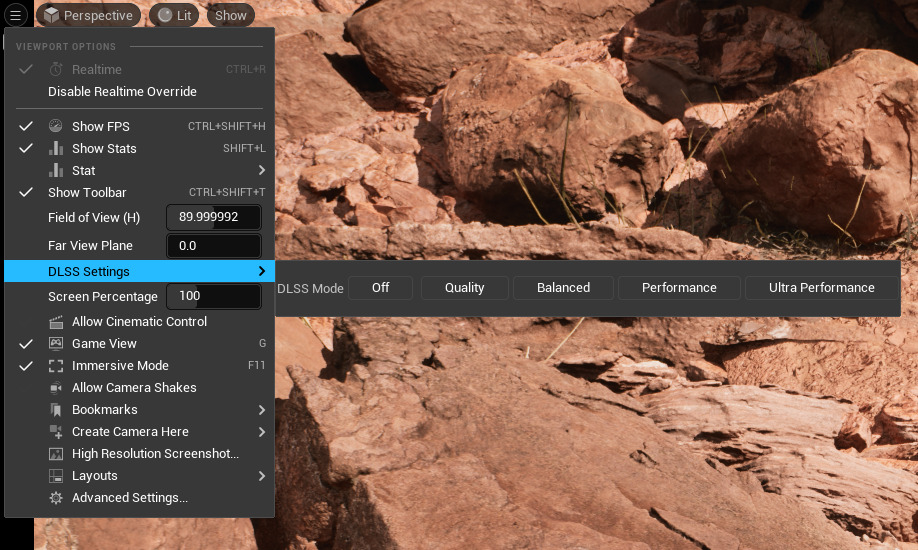918x550 pixels.
Task: Open the Lit view mode dropdown
Action: 174,15
